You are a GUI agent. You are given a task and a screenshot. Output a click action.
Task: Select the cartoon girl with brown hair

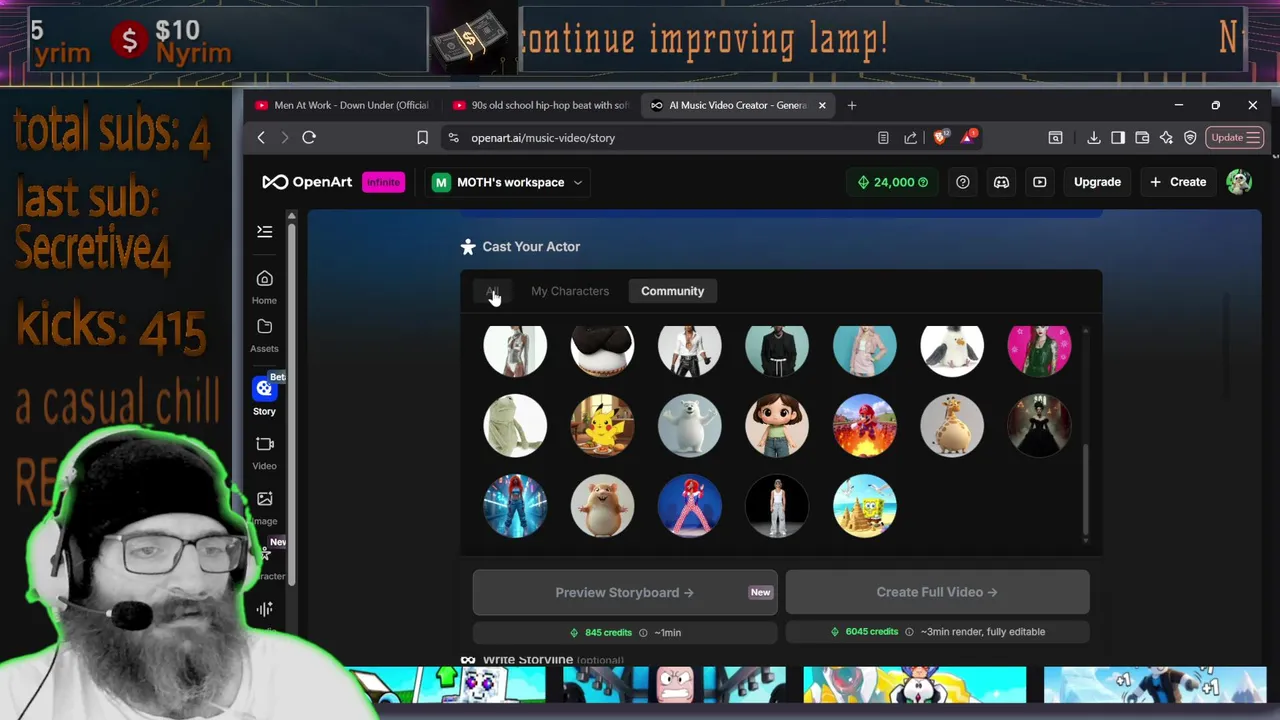click(777, 425)
